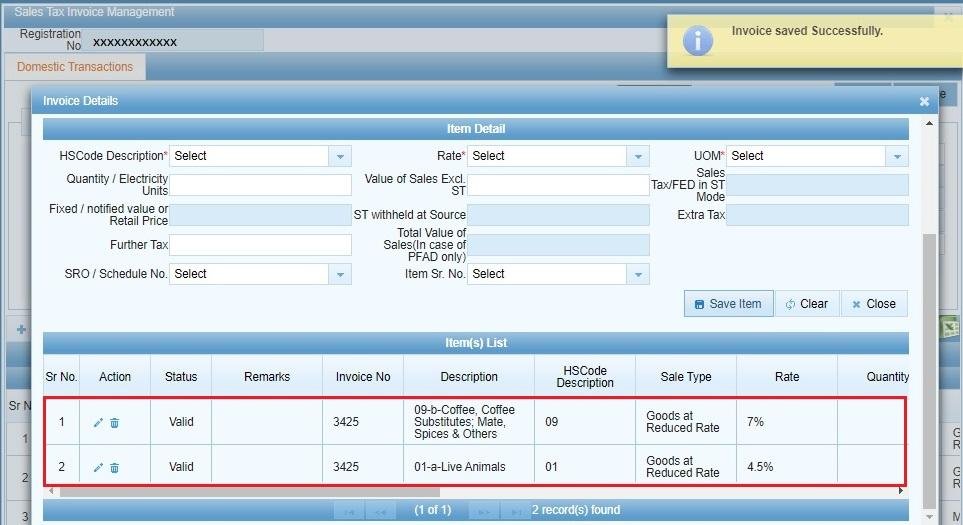Edit item row 2 with pencil icon

[x=98, y=467]
